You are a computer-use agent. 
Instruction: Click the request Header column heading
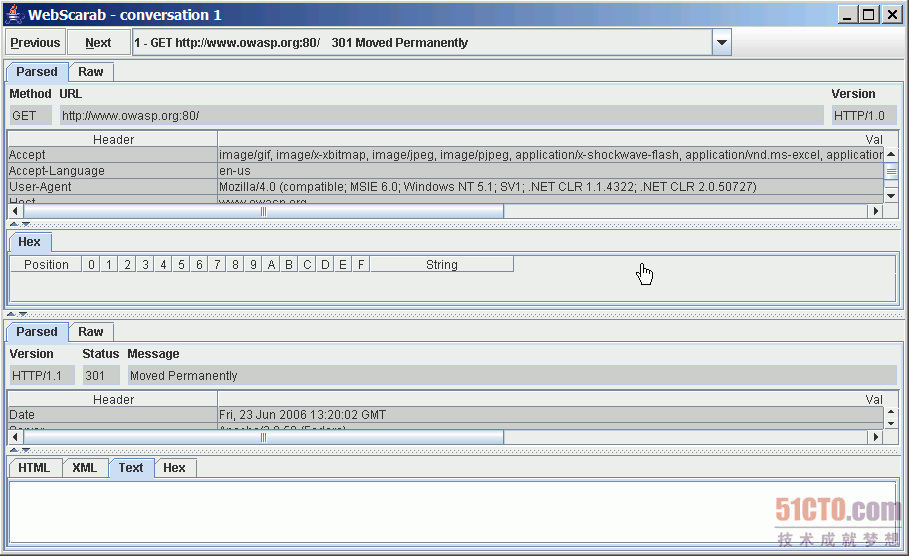click(113, 139)
